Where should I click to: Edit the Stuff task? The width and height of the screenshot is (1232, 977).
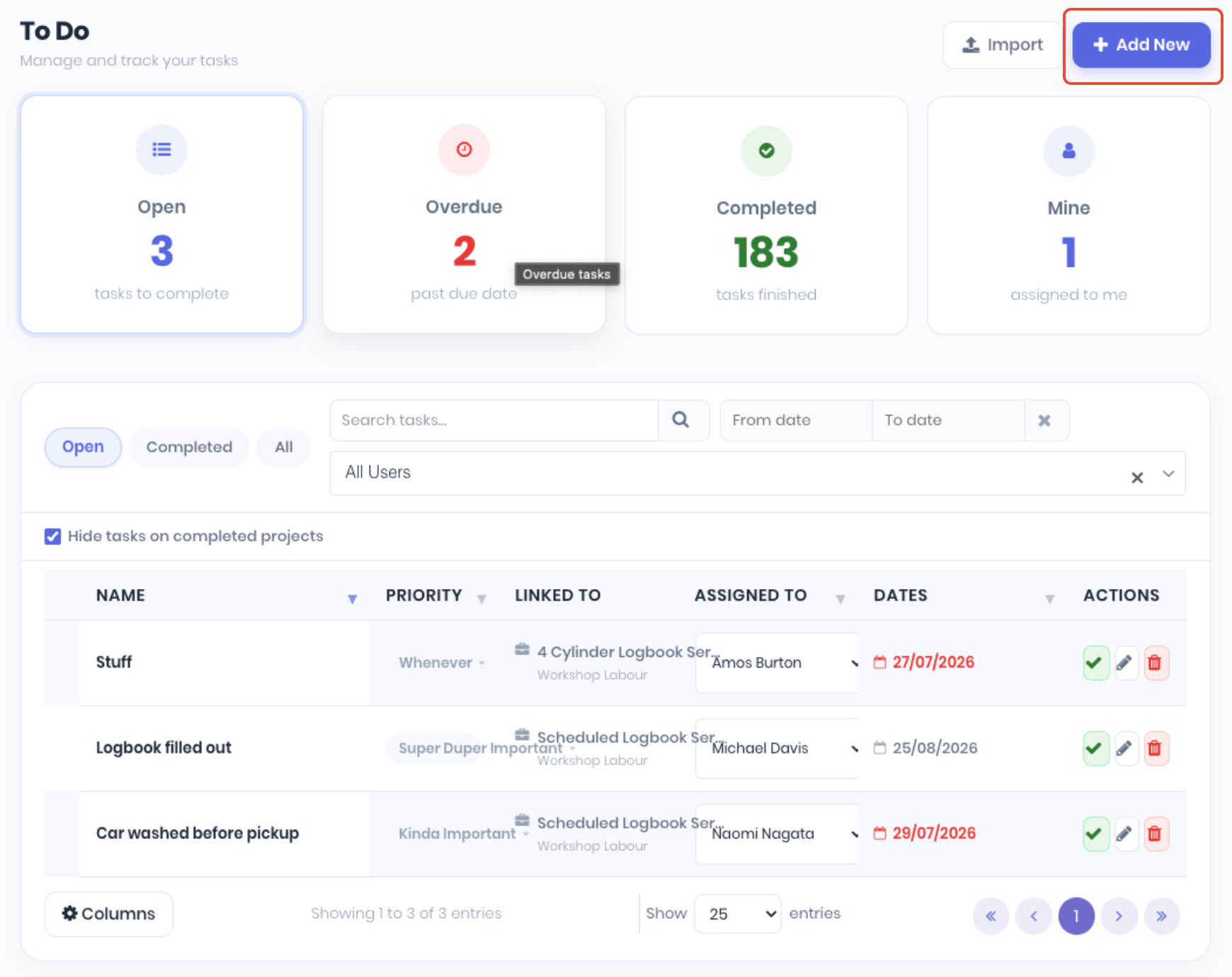coord(1125,663)
